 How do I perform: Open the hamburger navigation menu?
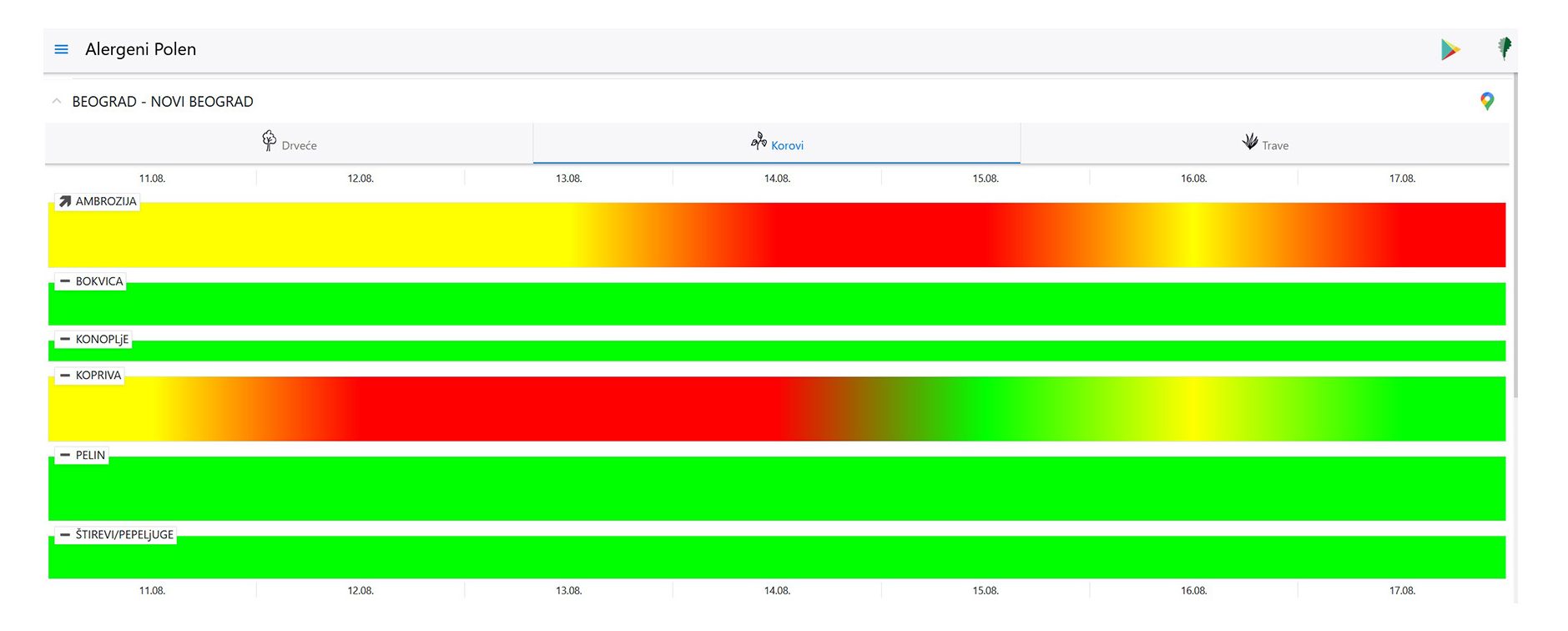(61, 49)
